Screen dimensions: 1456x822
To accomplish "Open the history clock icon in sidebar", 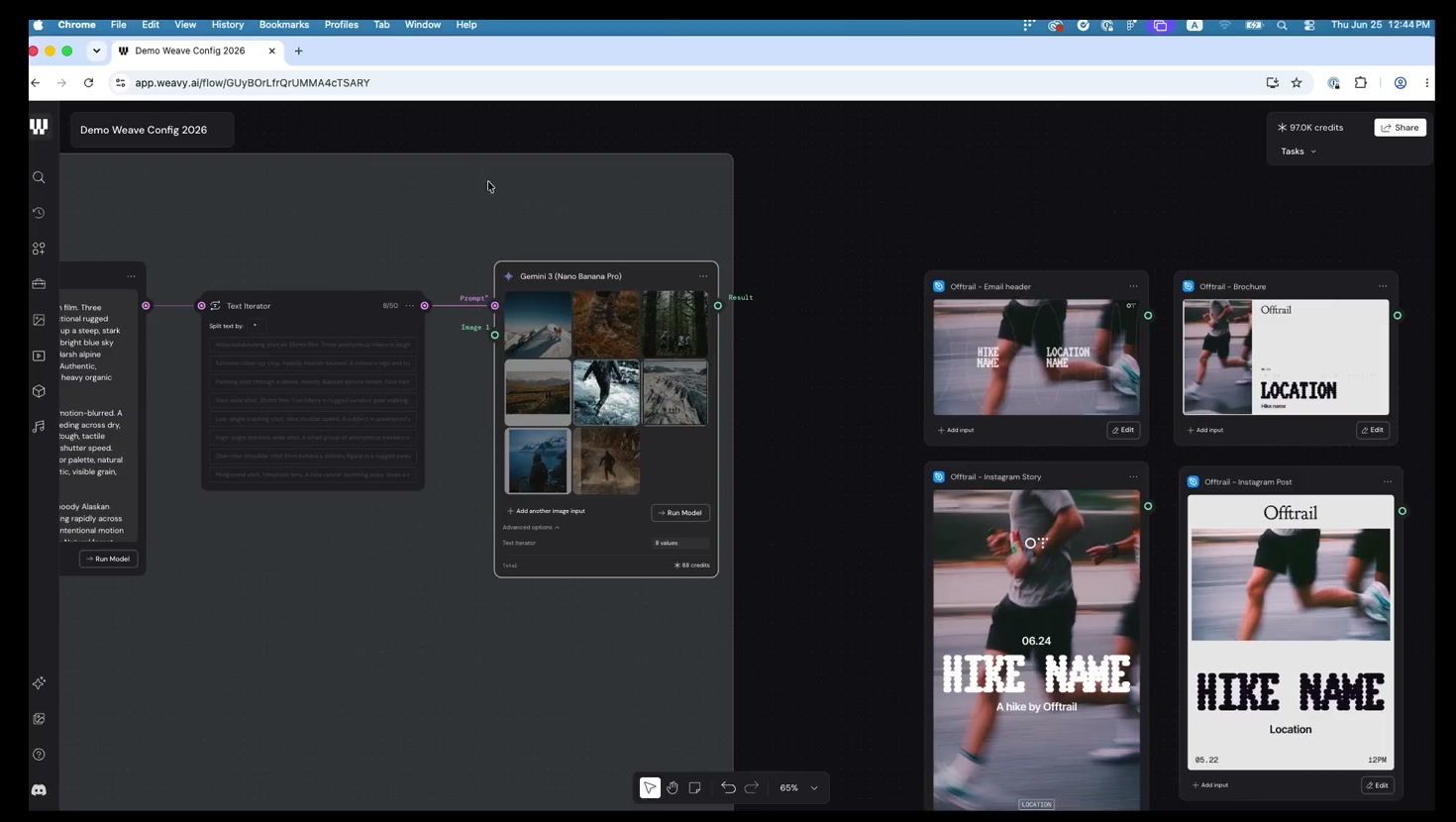I will point(39,213).
